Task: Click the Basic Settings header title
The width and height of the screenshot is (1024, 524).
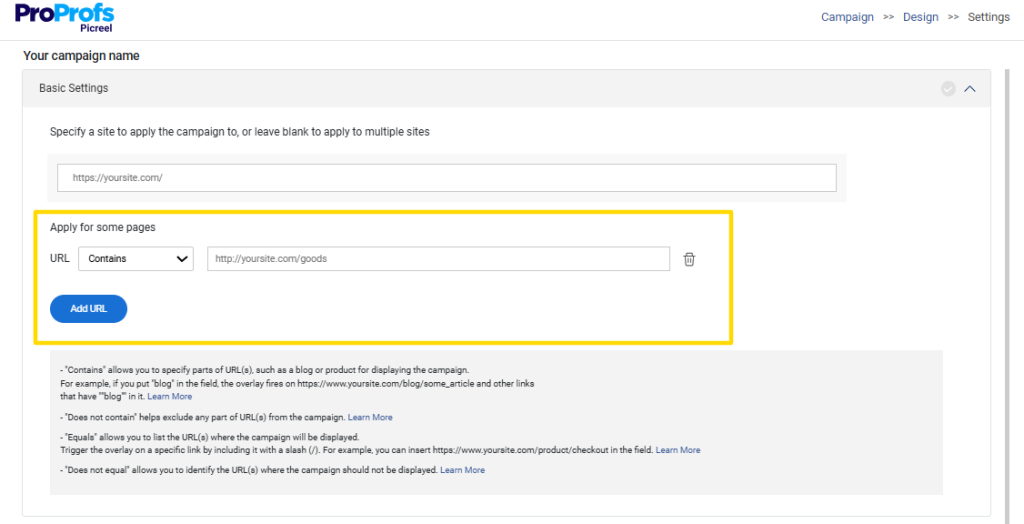Action: click(74, 88)
